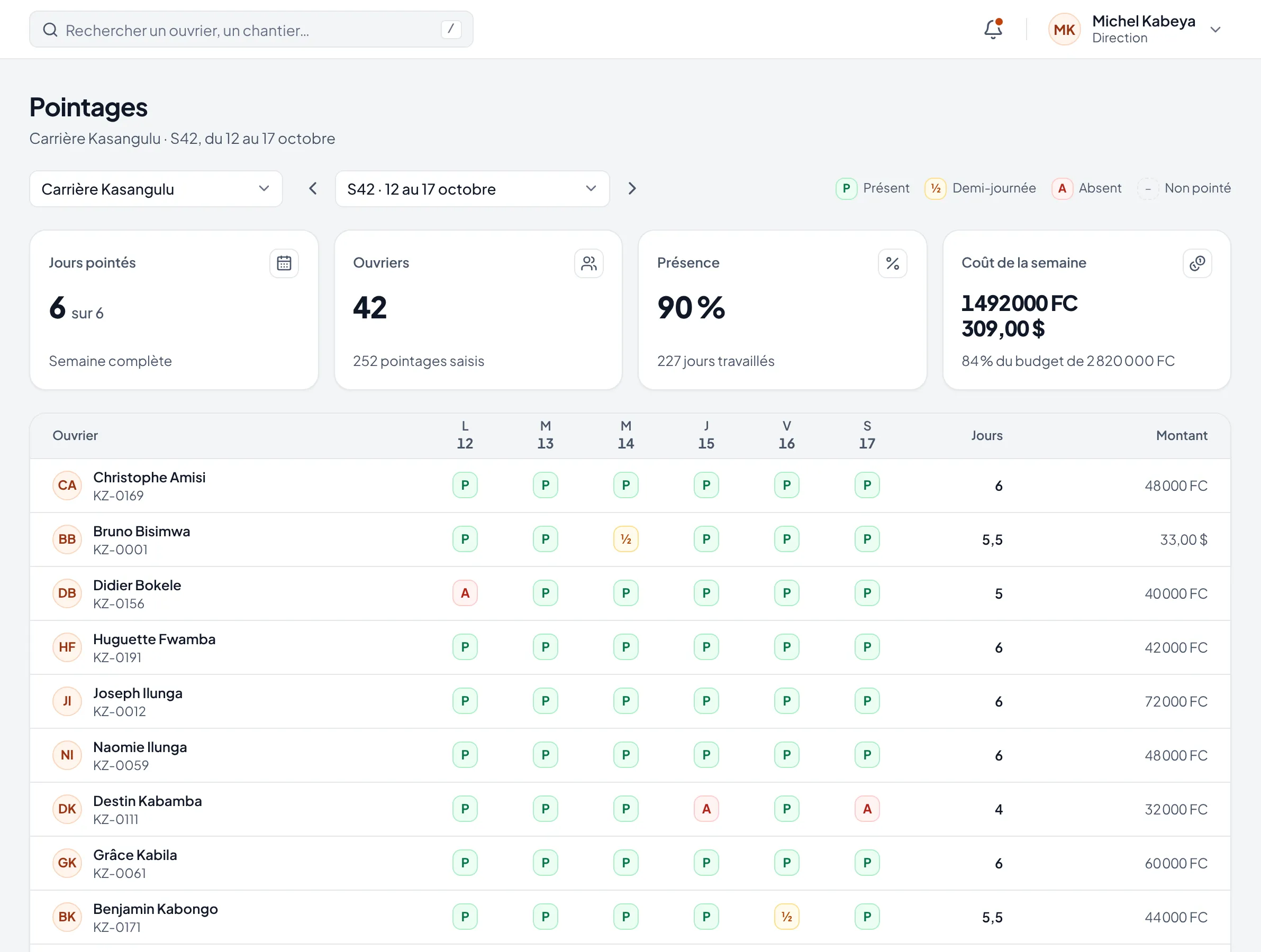Click the percent icon on Présence card
This screenshot has height=952, width=1261.
[892, 263]
